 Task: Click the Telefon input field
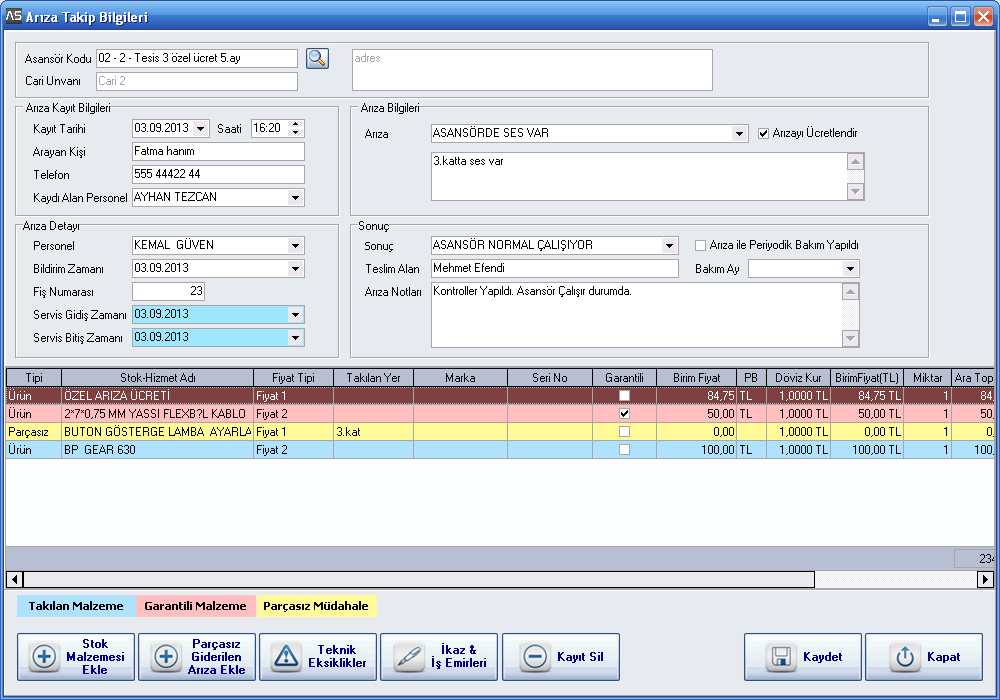[218, 175]
